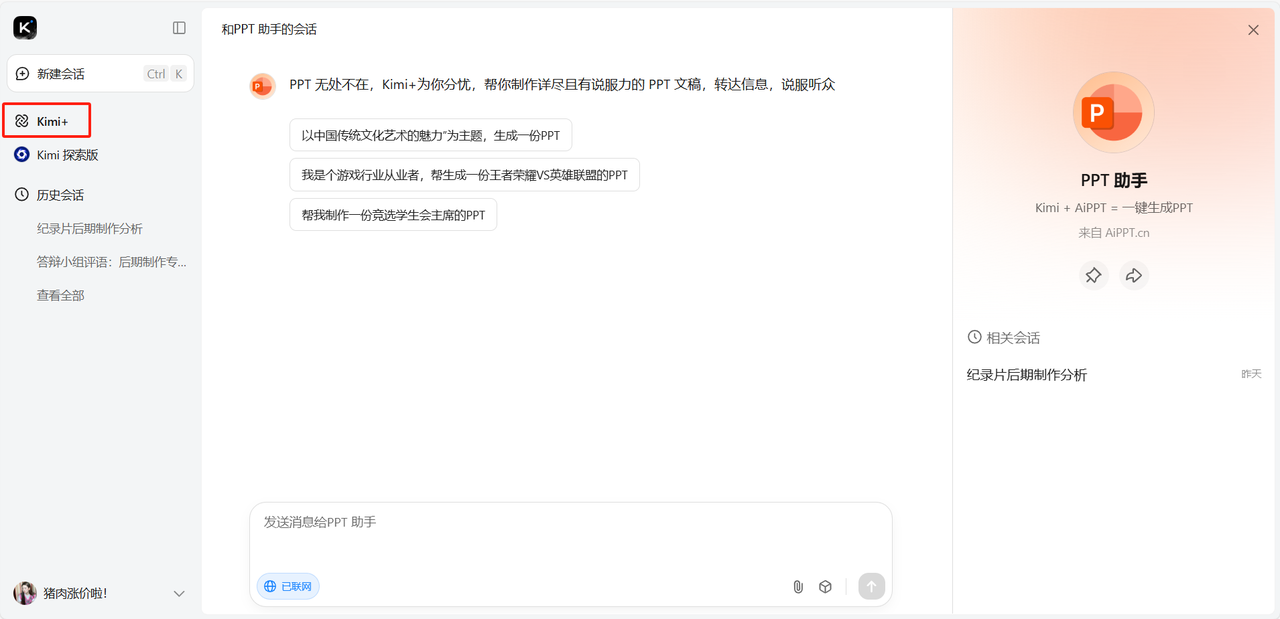The width and height of the screenshot is (1280, 619).
Task: Open the cube prompt library icon
Action: tap(825, 587)
